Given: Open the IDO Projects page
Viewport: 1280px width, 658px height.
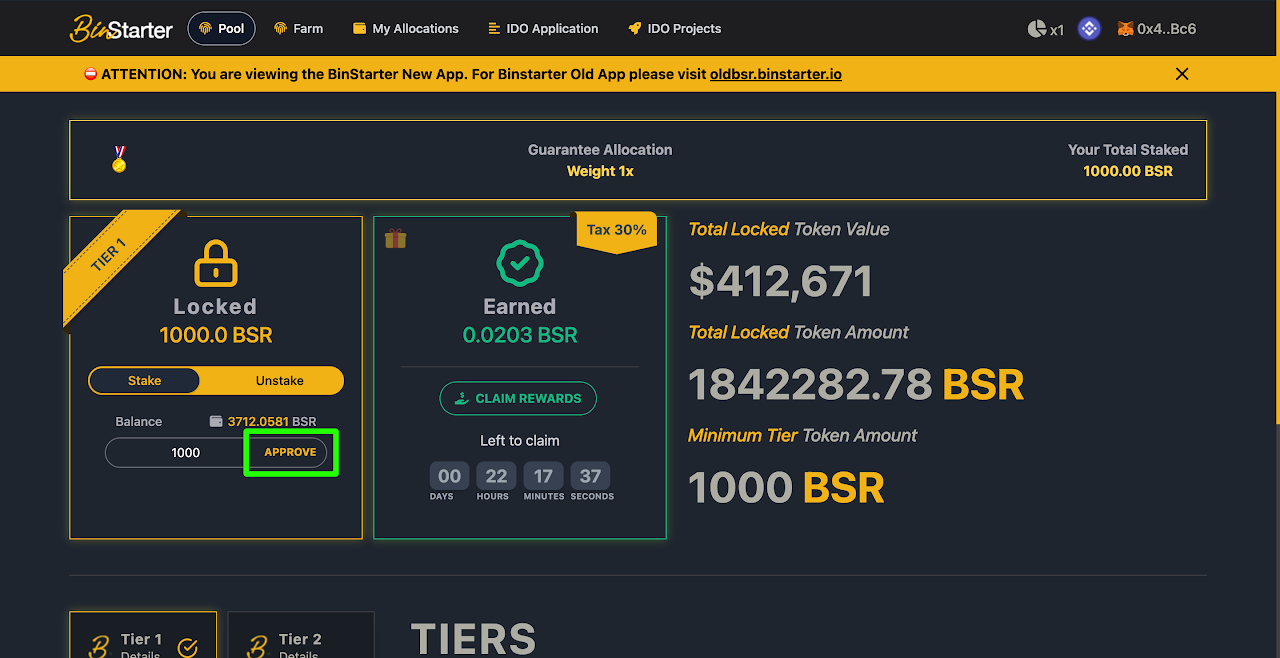Looking at the screenshot, I should (x=675, y=28).
